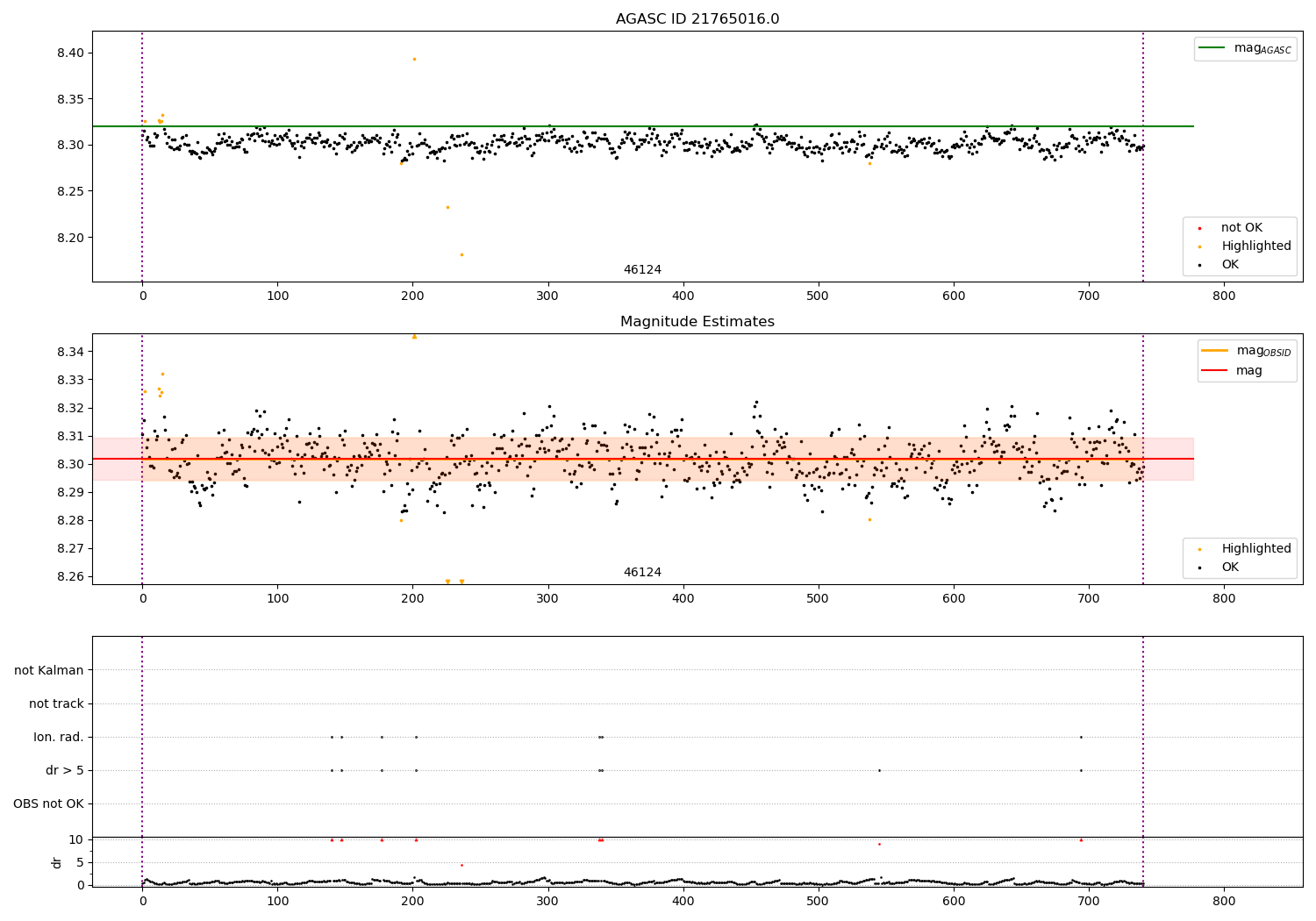Click the 'not track' row label
This screenshot has width=1316, height=921.
coord(56,703)
